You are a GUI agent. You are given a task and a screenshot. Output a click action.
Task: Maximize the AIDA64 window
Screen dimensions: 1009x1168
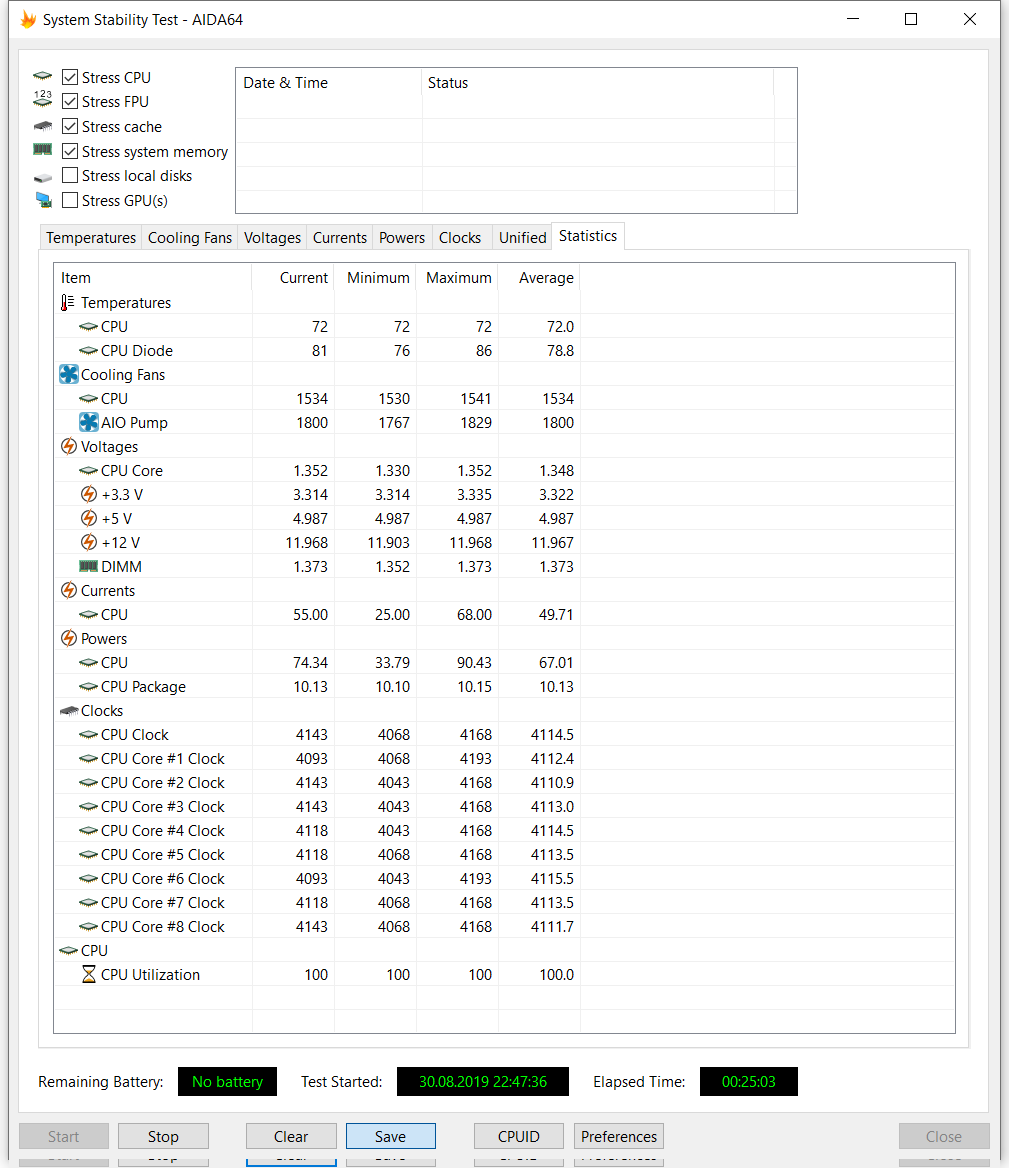tap(911, 19)
